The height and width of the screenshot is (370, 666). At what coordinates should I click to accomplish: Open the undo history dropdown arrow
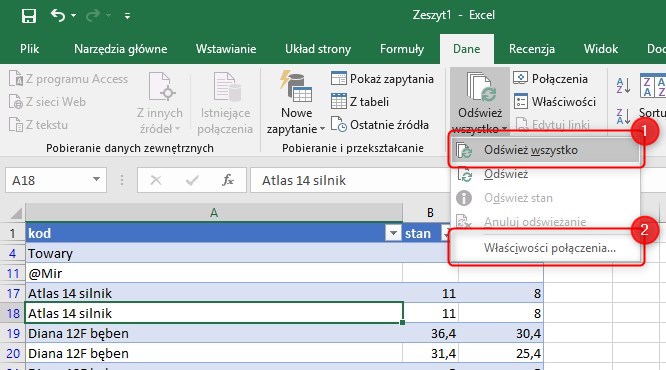[x=73, y=16]
